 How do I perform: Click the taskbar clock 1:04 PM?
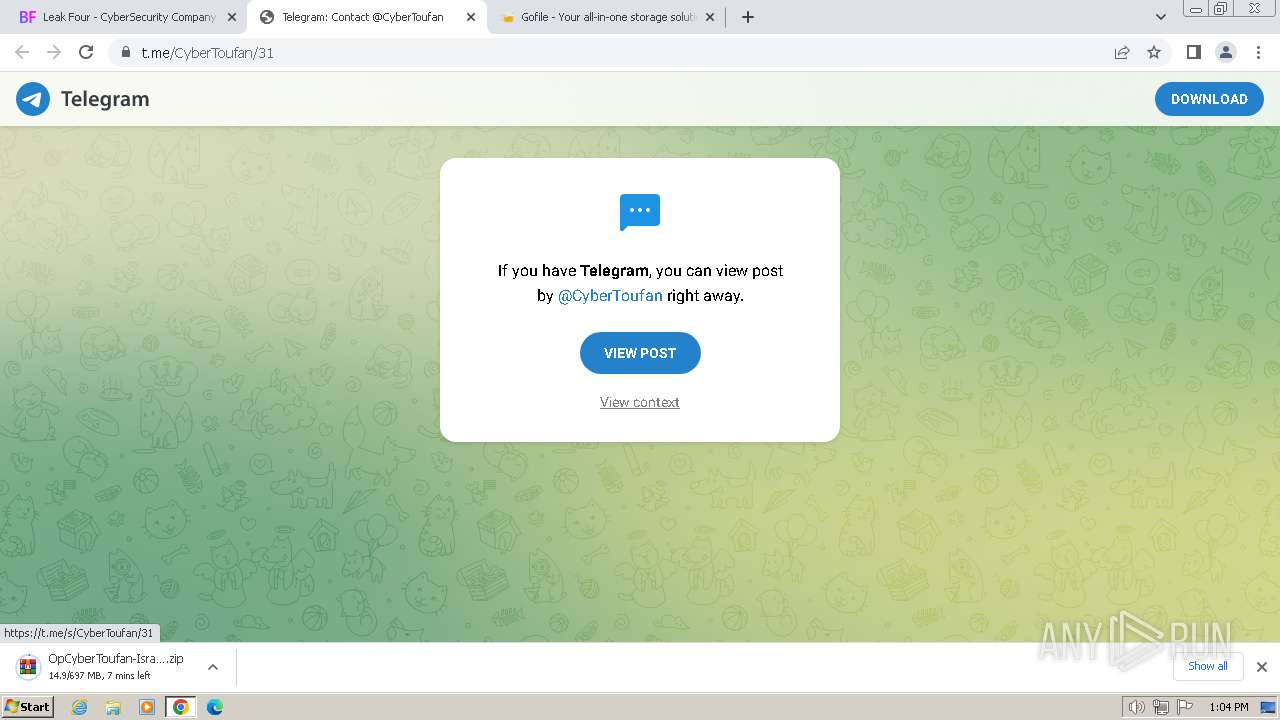1228,707
